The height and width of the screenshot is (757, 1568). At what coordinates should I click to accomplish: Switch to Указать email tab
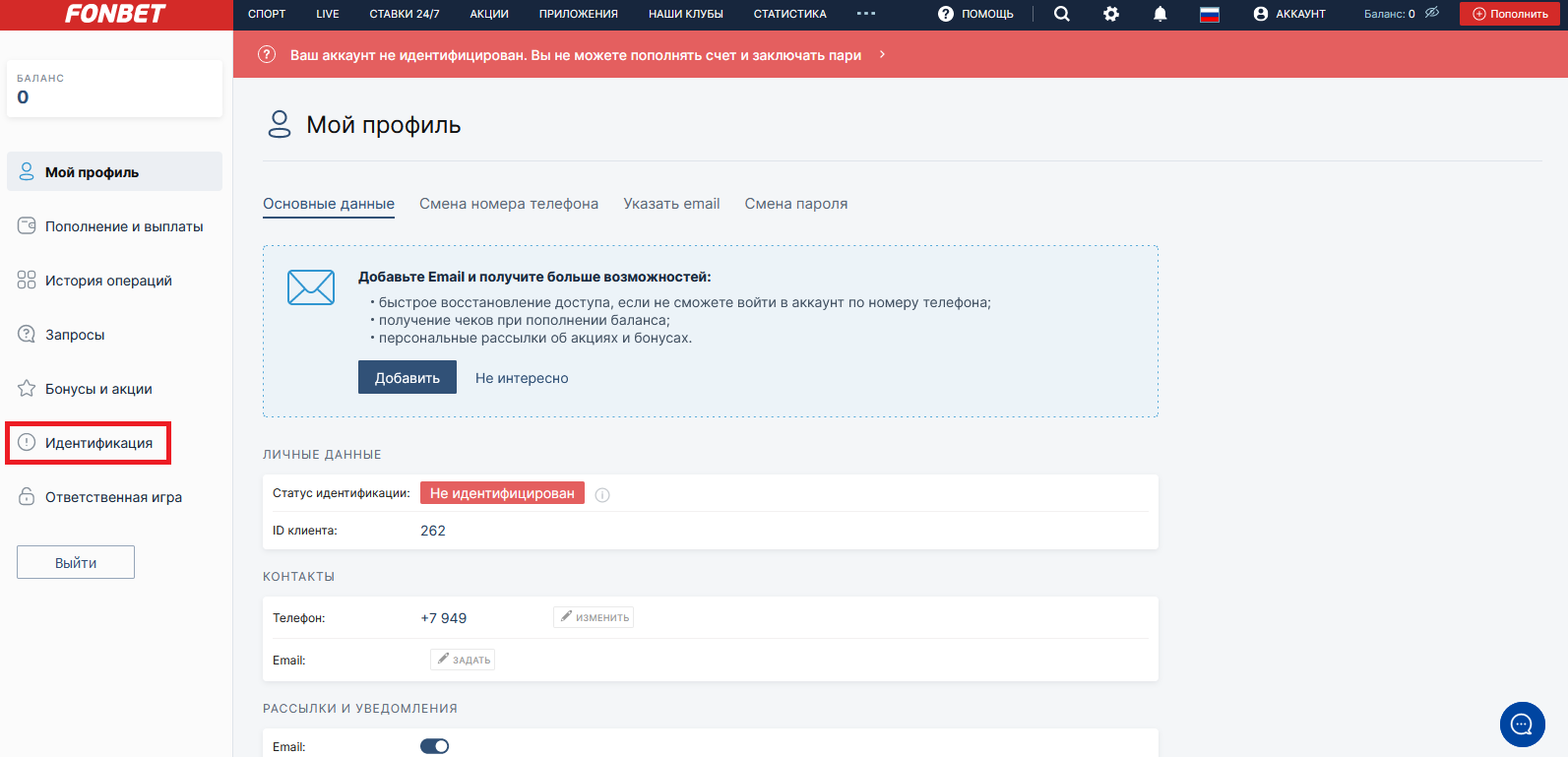point(671,204)
